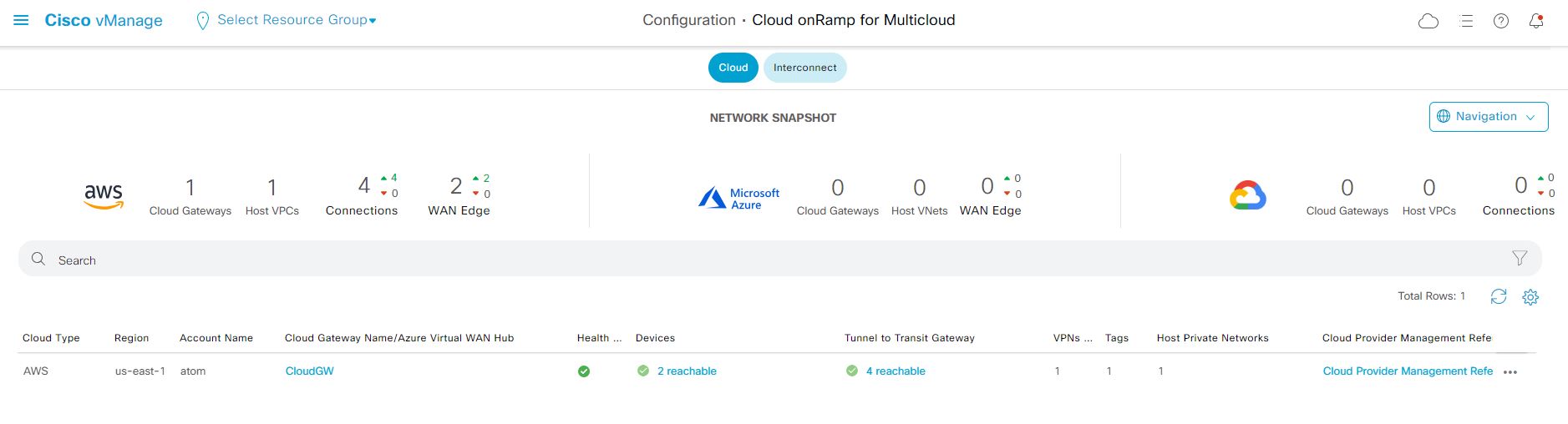Click Azure Host VNets label
1568x424 pixels.
[x=920, y=211]
